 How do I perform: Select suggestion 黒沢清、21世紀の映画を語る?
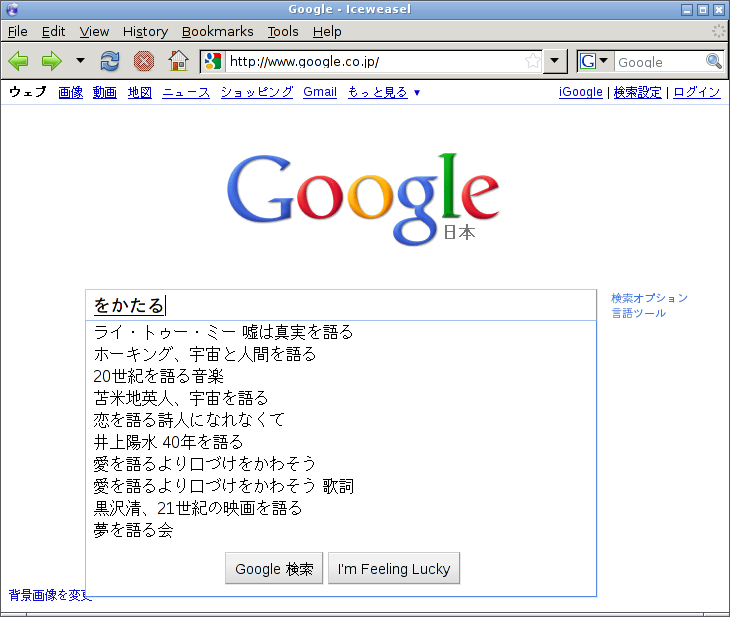point(341,508)
